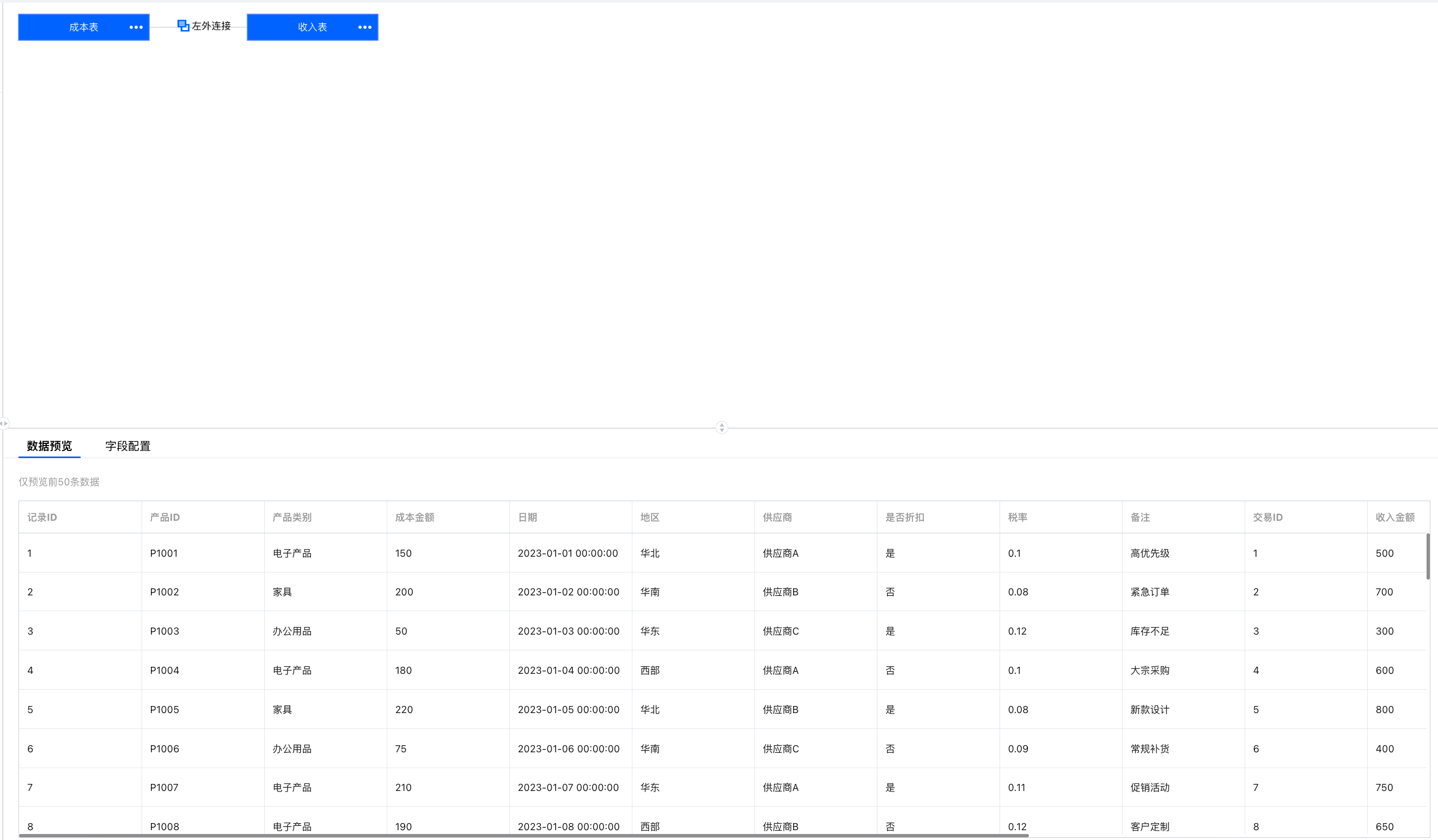
Task: Click the 收入金额 column header
Action: 1394,517
